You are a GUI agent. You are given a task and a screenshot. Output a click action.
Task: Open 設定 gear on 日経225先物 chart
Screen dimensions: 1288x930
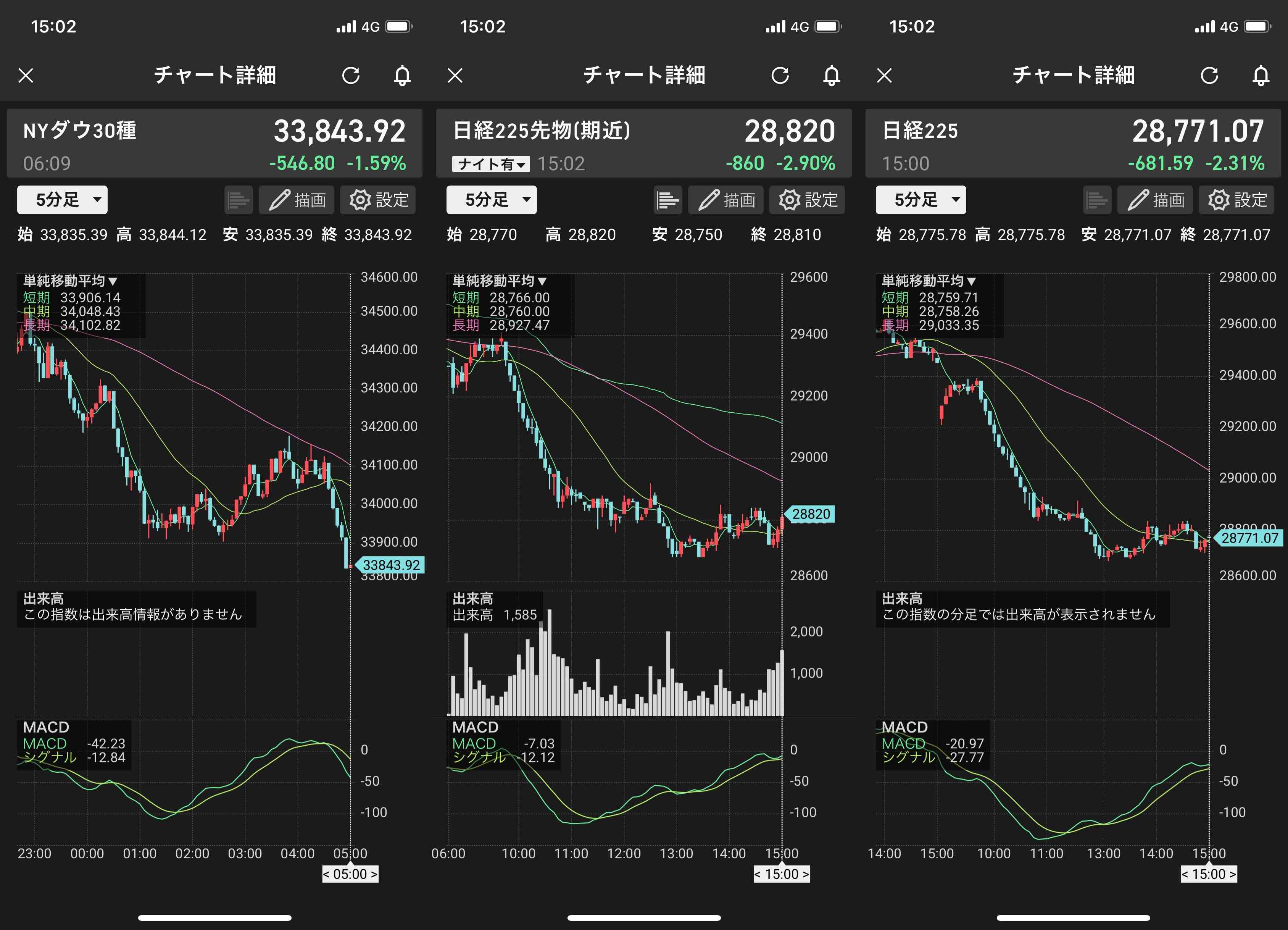(807, 200)
